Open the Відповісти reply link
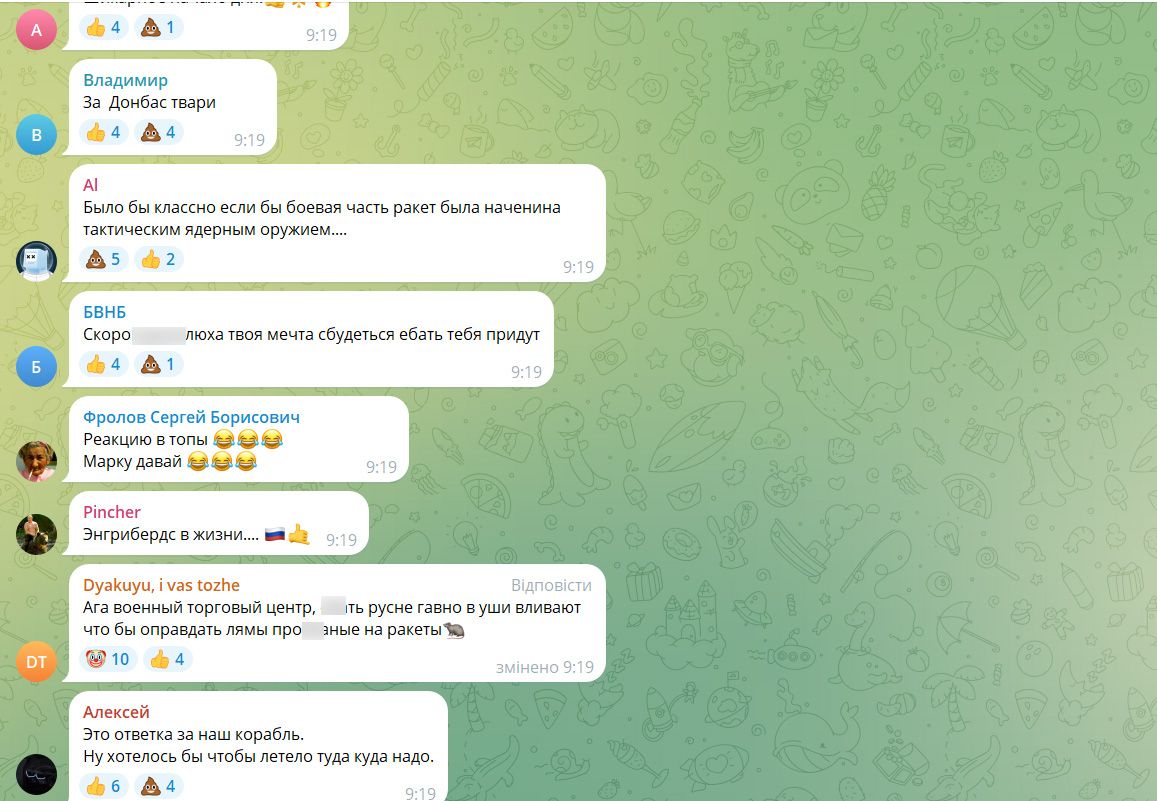This screenshot has width=1157, height=801. [551, 585]
